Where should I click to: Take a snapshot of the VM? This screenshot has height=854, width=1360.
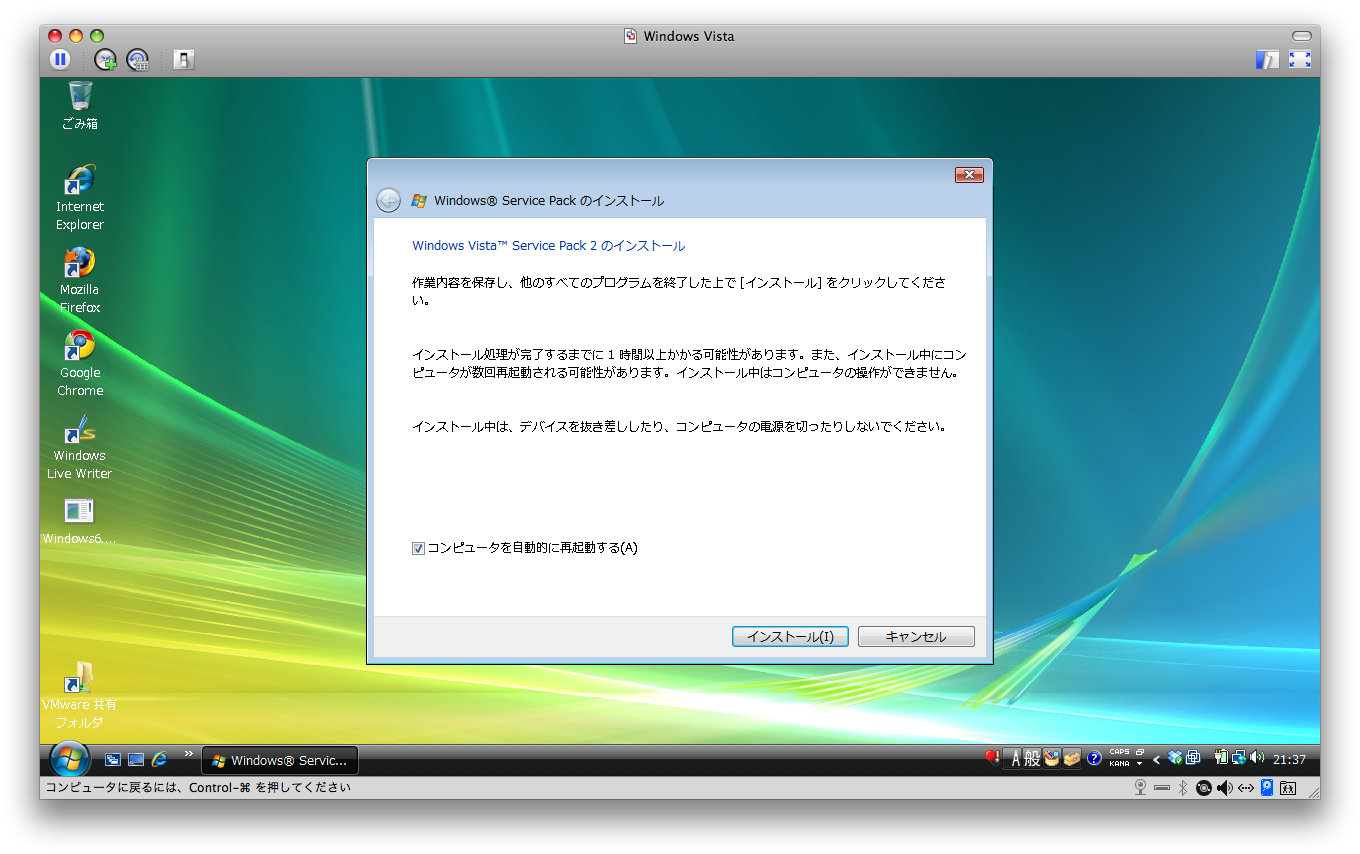[105, 59]
